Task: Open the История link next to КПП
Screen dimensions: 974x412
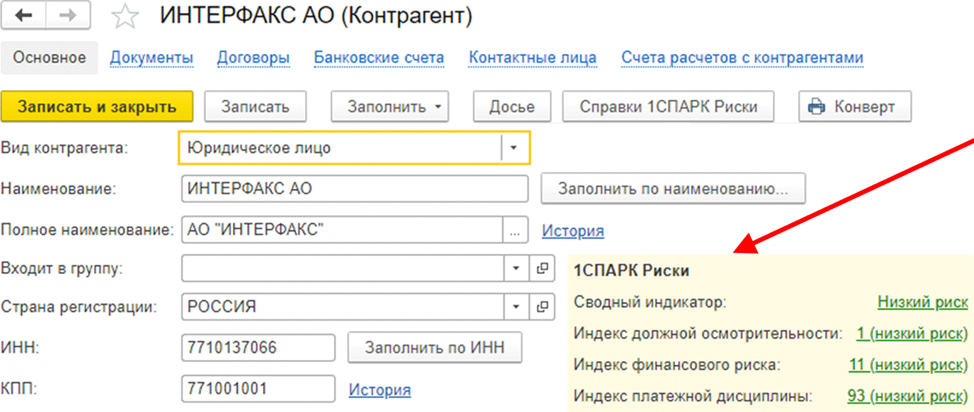Action: point(380,390)
